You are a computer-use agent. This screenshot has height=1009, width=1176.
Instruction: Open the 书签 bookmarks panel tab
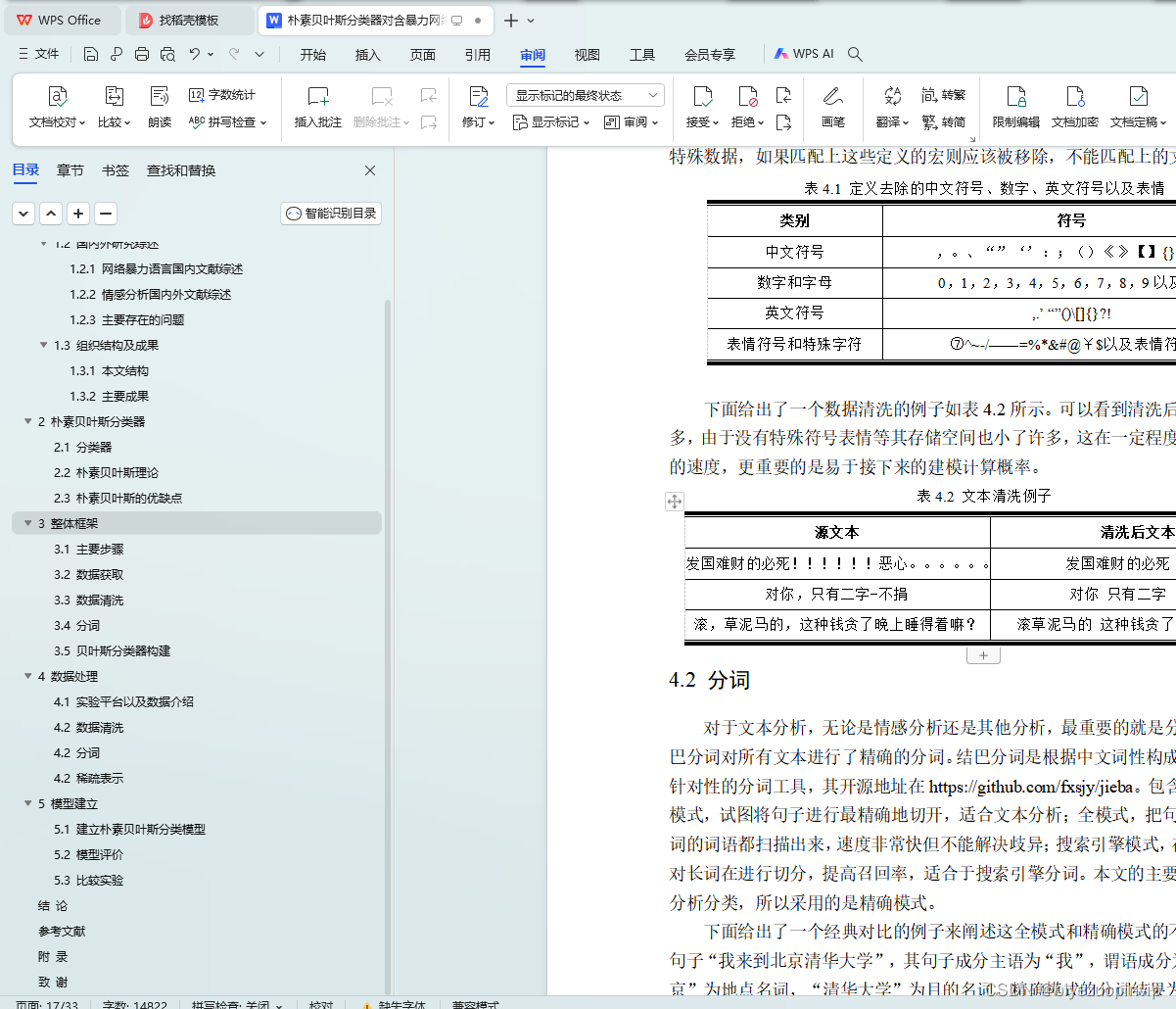click(x=115, y=169)
